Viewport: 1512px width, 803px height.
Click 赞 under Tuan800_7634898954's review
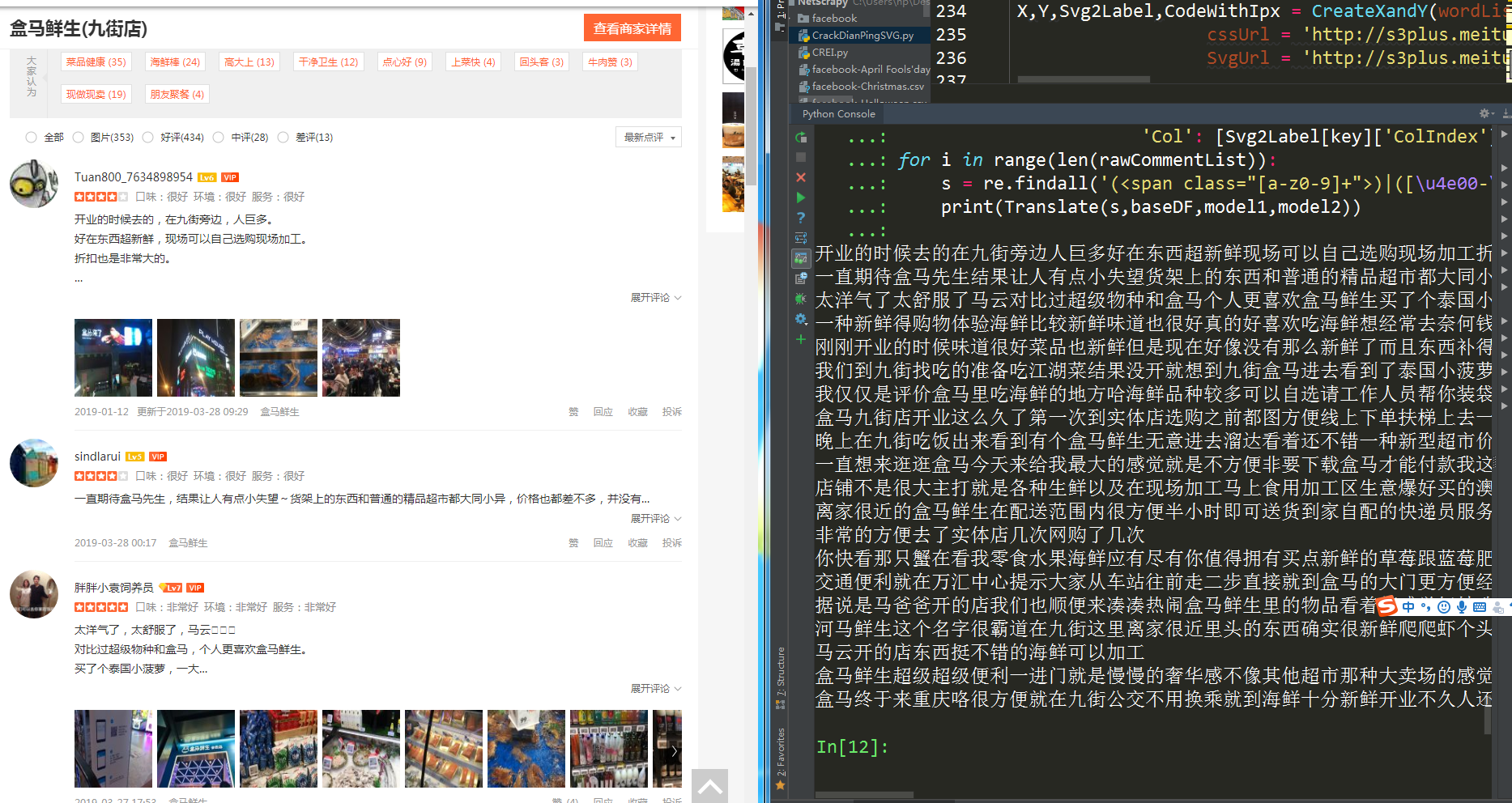click(x=573, y=412)
